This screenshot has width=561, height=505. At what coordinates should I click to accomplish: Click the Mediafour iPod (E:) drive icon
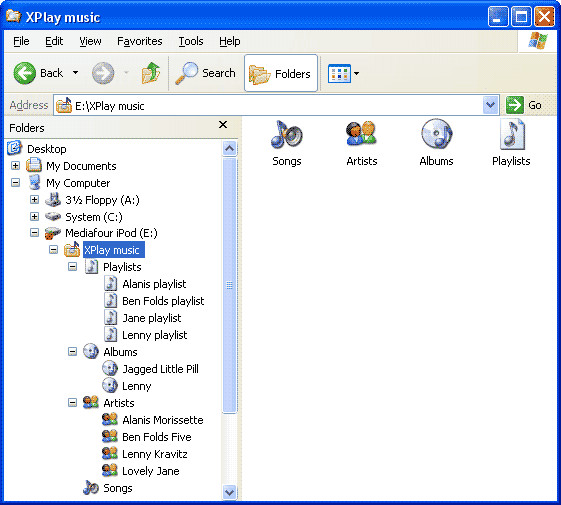[53, 233]
